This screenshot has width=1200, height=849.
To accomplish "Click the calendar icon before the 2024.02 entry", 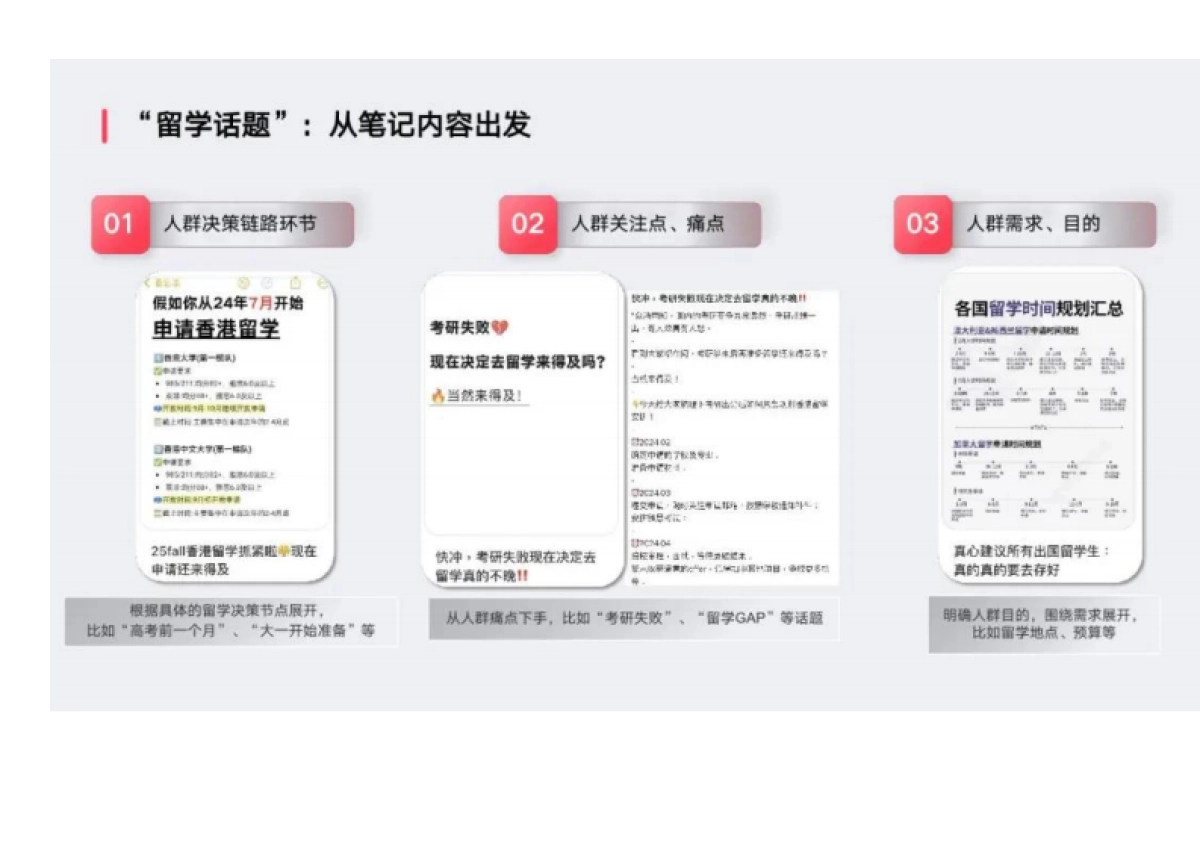I will pos(633,440).
